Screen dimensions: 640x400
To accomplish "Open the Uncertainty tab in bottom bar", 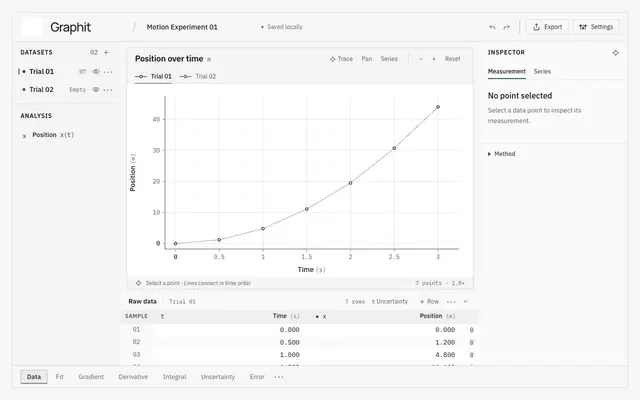I will point(218,377).
